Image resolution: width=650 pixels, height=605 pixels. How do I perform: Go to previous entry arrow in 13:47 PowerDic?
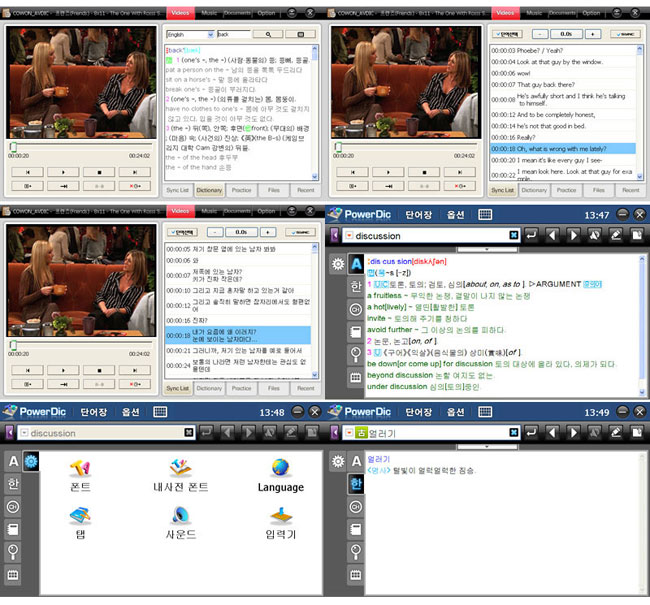(x=552, y=235)
